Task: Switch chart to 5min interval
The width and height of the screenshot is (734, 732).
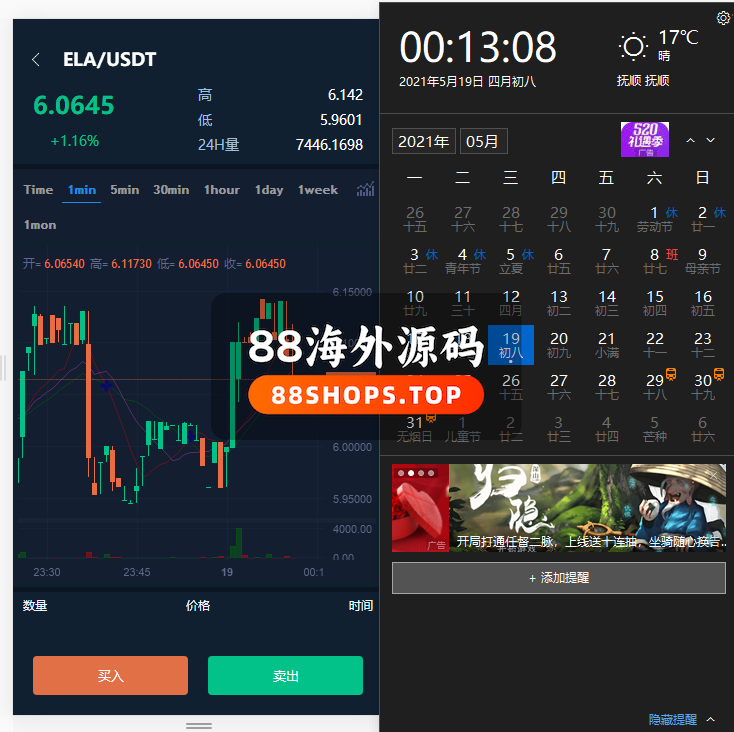Action: coord(125,190)
